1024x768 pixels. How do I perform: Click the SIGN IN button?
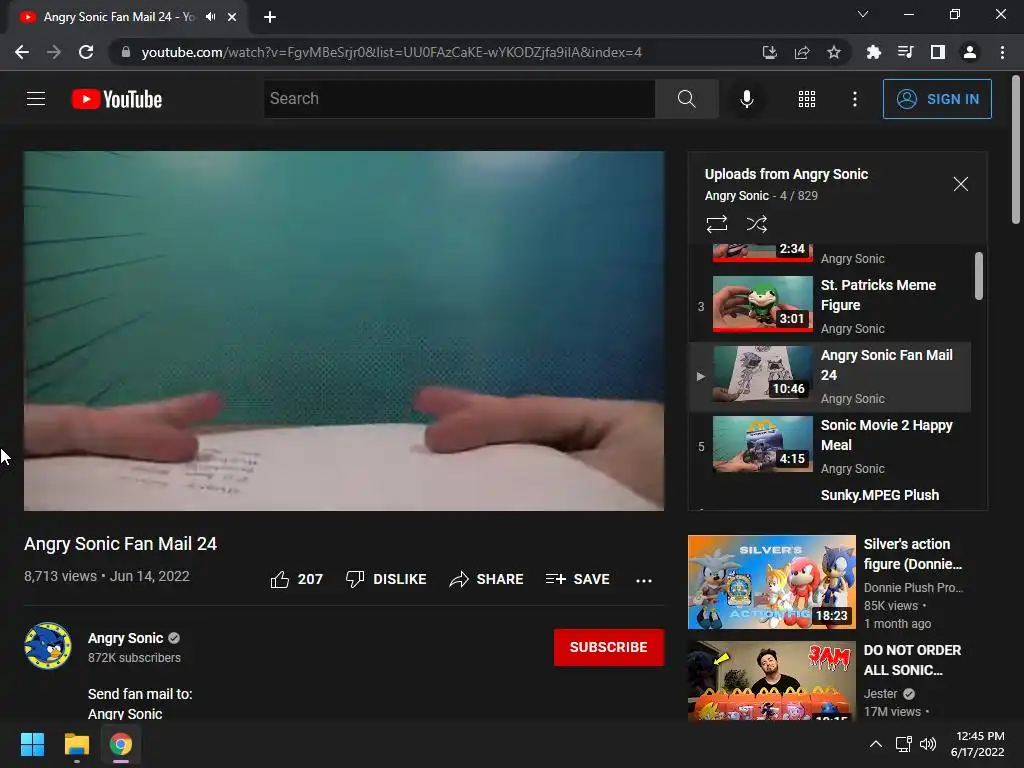coord(936,99)
